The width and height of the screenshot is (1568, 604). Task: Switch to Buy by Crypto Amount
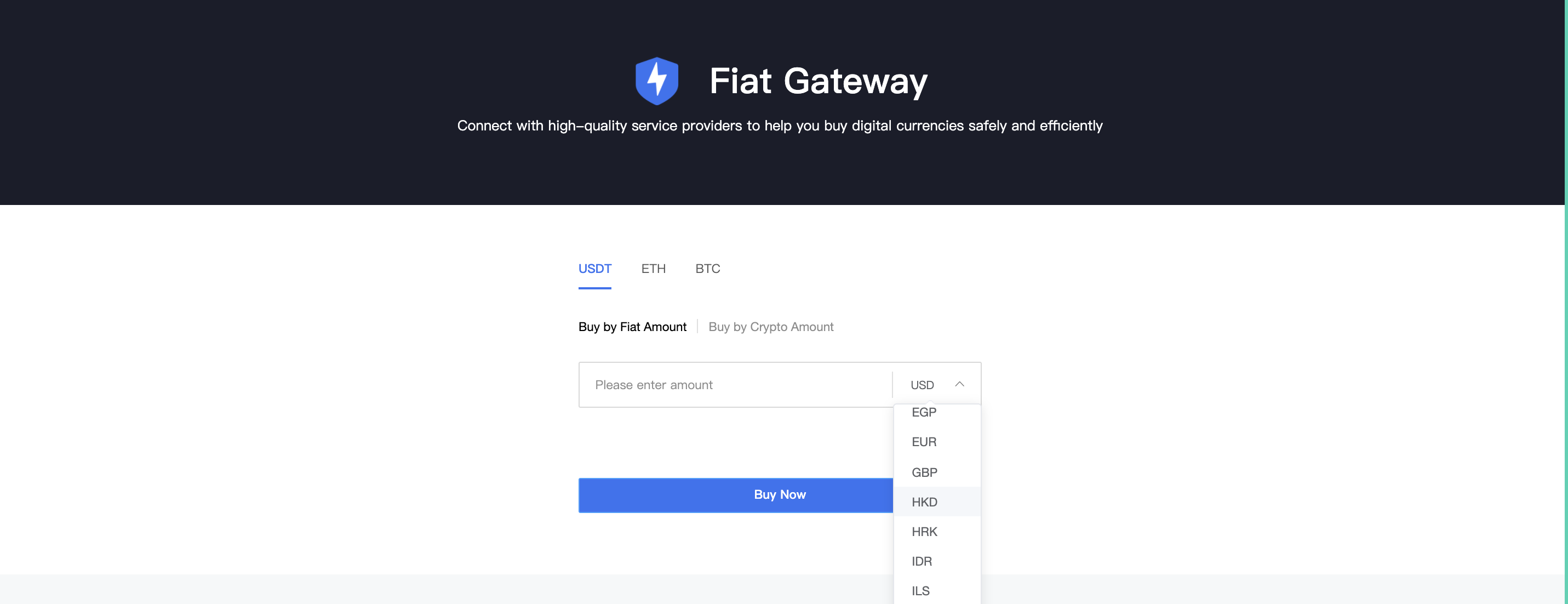click(771, 327)
